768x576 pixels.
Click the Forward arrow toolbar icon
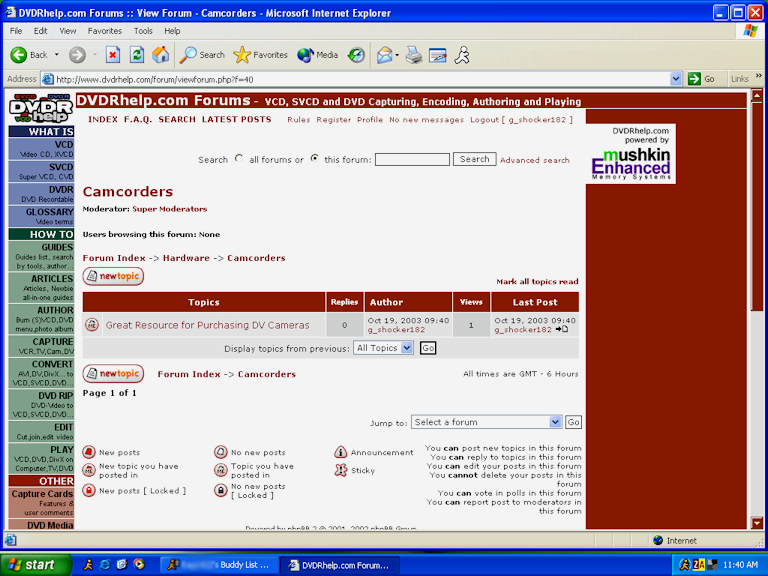coord(77,55)
